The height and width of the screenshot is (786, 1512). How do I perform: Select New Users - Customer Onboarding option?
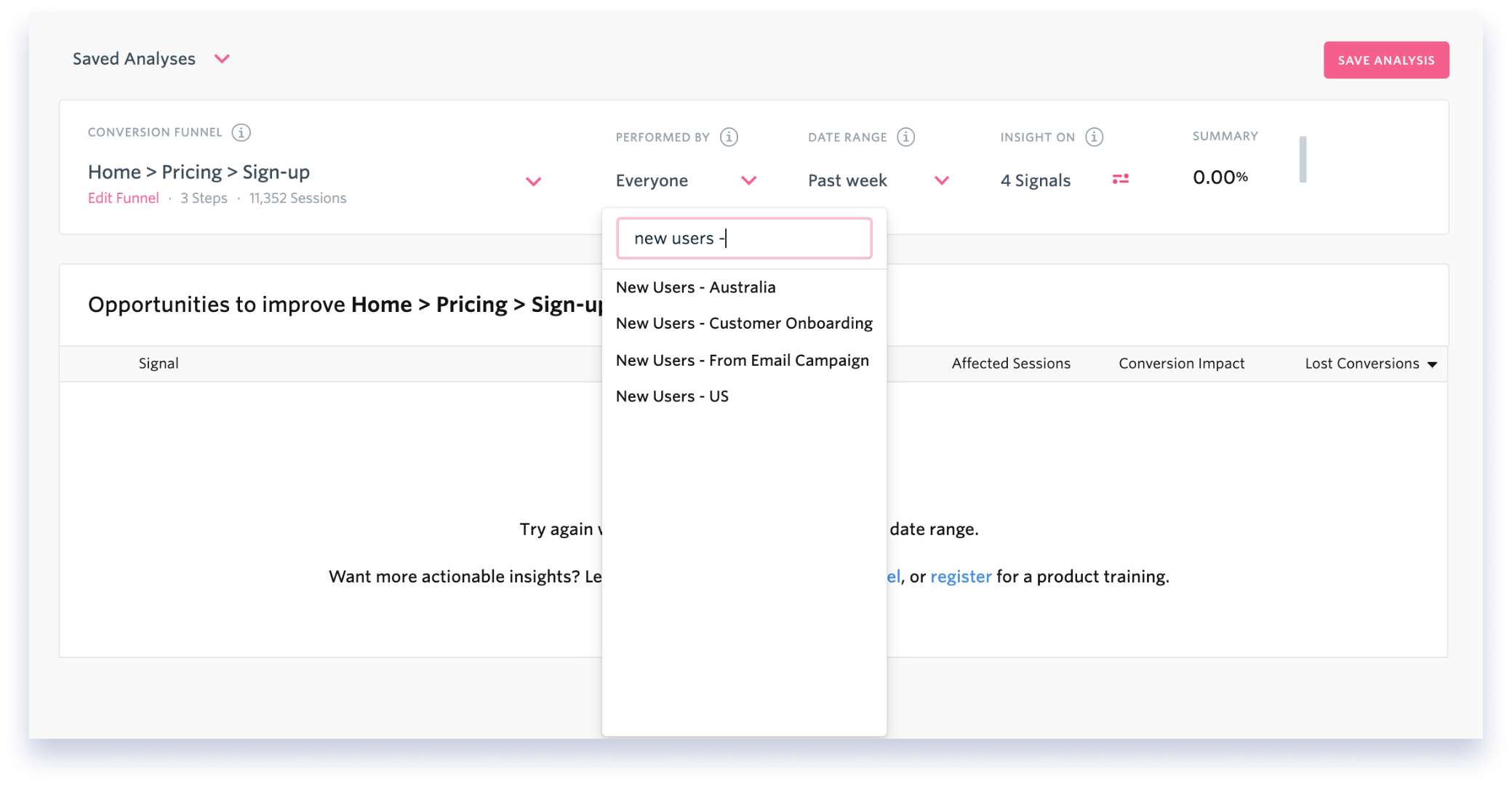[745, 323]
